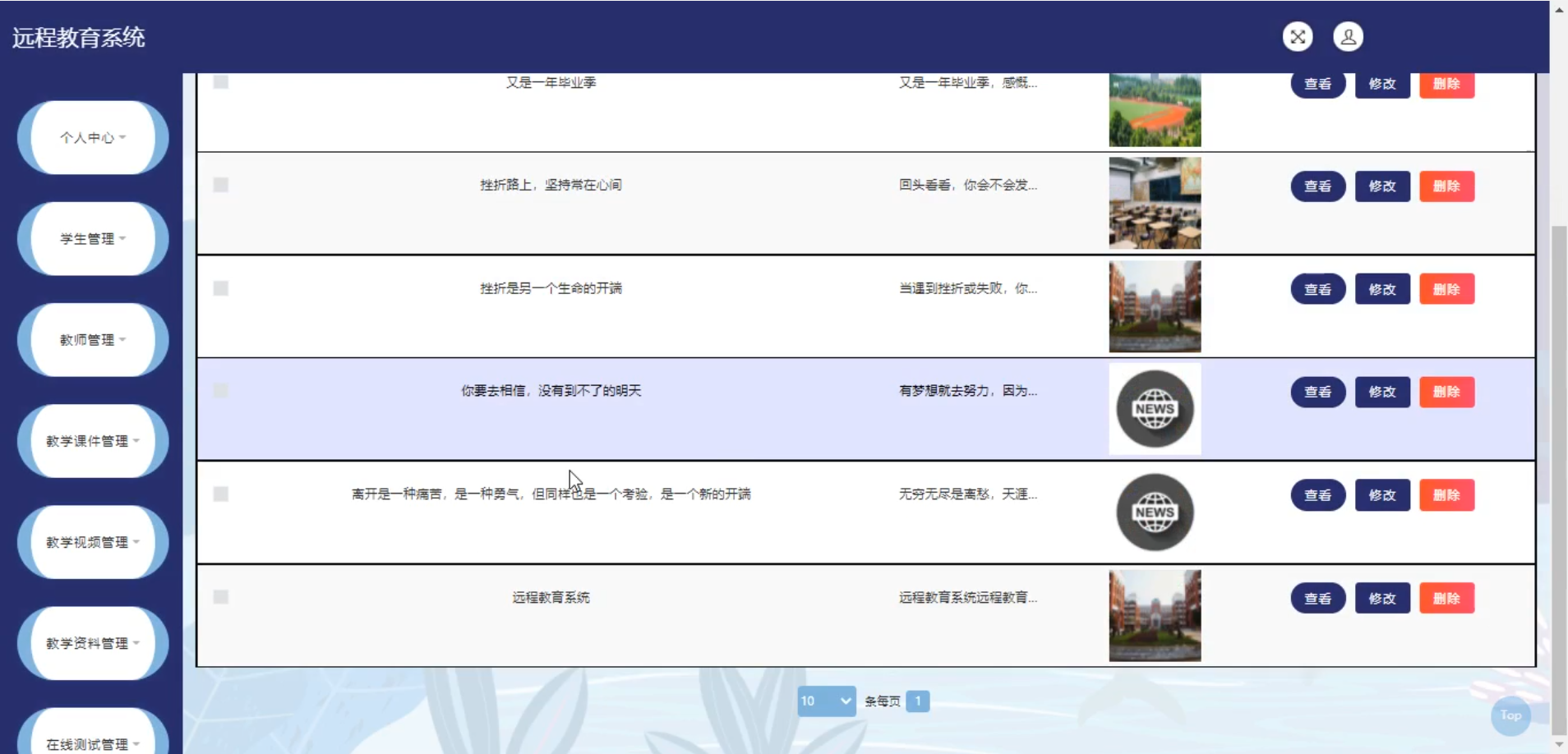Delete the row 挫折是另一个生命的开端
Viewport: 1568px width, 754px height.
(x=1447, y=289)
